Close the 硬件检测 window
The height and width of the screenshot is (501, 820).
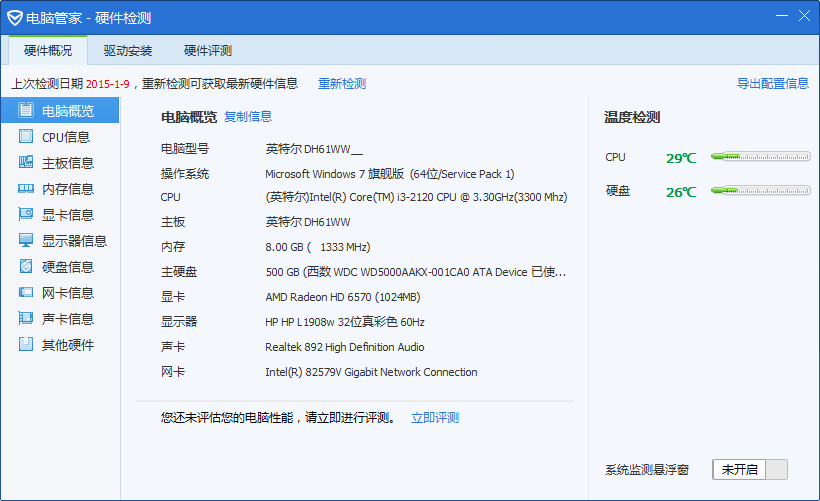coord(804,16)
